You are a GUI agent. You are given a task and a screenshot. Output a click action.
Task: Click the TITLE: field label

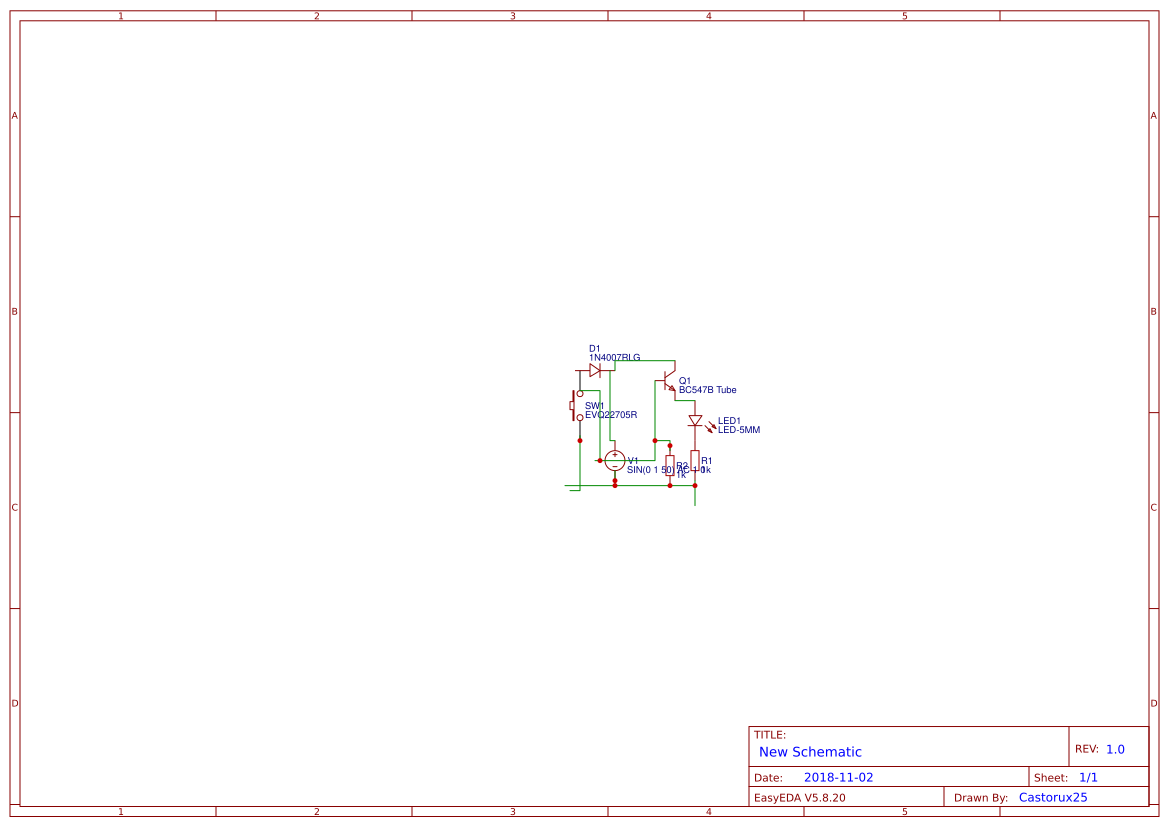coord(769,735)
